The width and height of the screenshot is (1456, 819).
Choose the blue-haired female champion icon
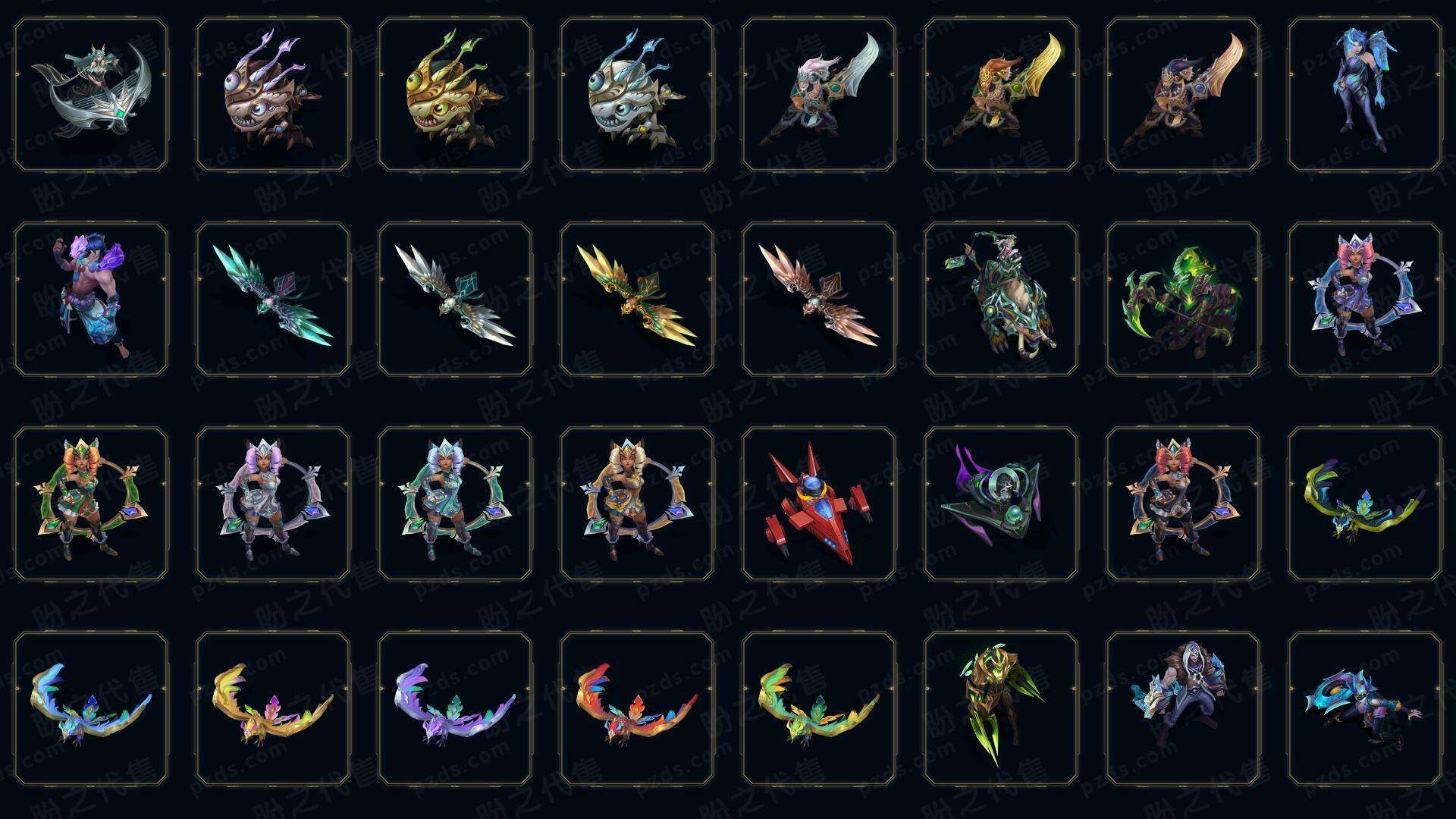(x=1365, y=94)
